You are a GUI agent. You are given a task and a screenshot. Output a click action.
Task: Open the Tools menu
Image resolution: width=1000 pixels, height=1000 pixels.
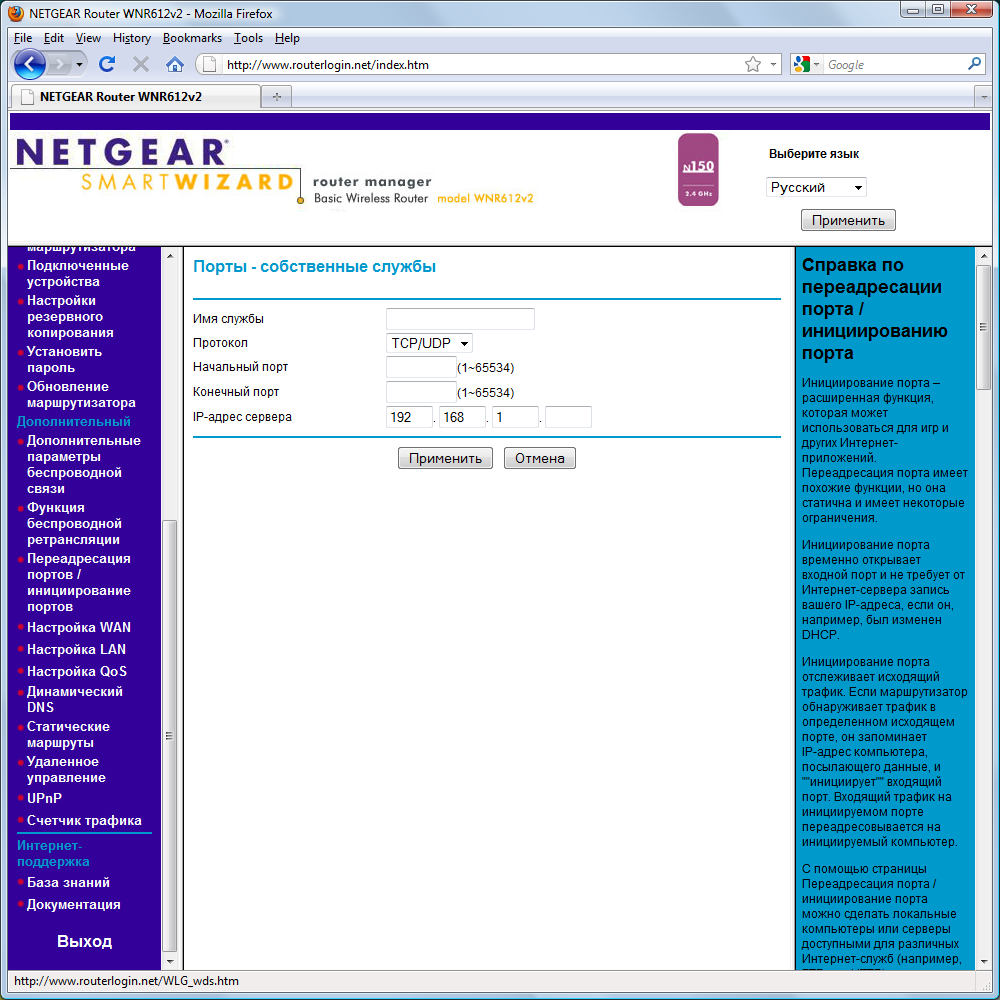pyautogui.click(x=248, y=38)
